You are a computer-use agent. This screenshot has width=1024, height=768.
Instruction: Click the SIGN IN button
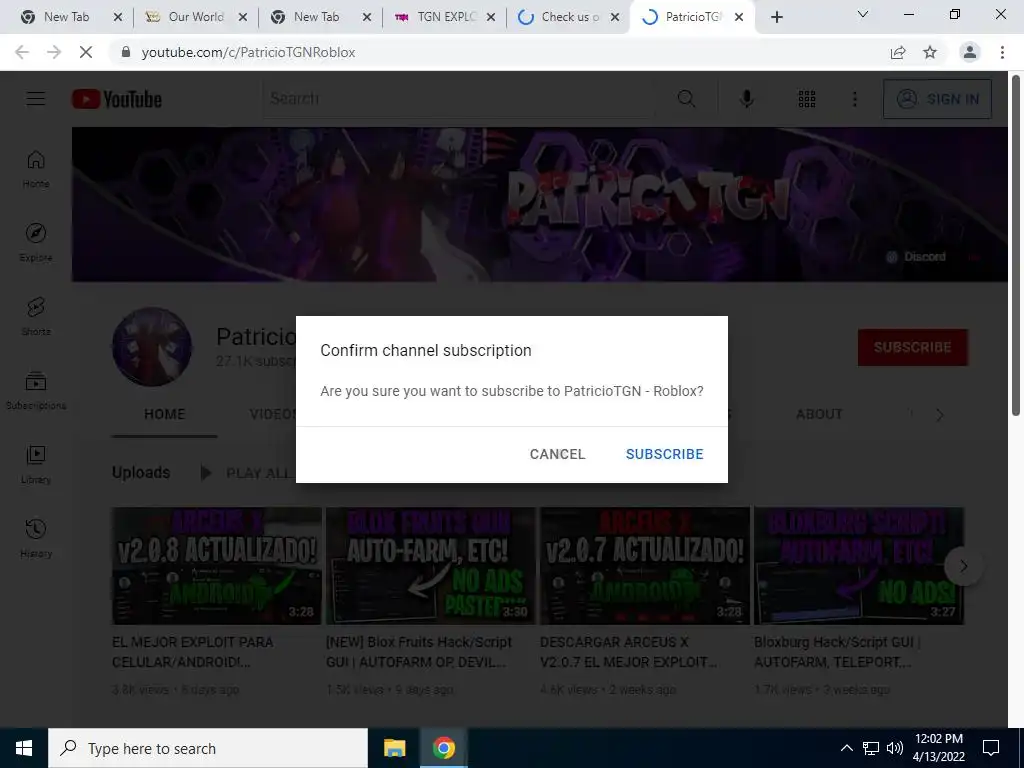tap(937, 99)
